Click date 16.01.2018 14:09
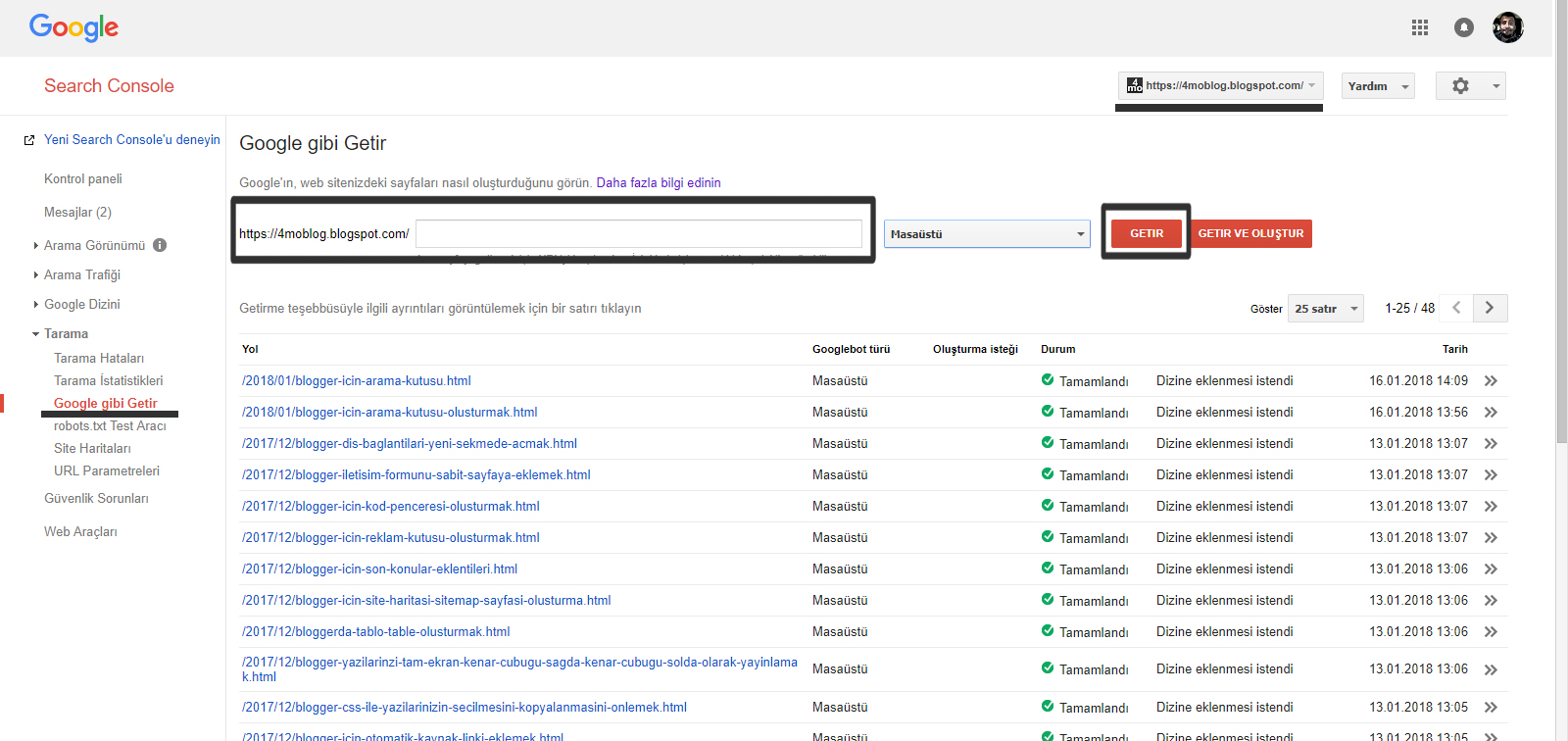This screenshot has height=741, width=1568. click(x=1418, y=380)
